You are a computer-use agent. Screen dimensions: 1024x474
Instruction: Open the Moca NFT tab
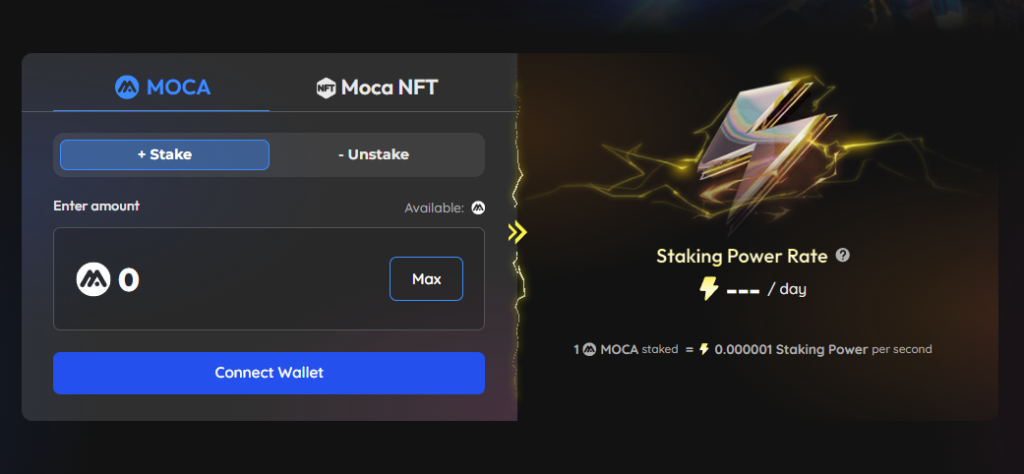click(377, 87)
